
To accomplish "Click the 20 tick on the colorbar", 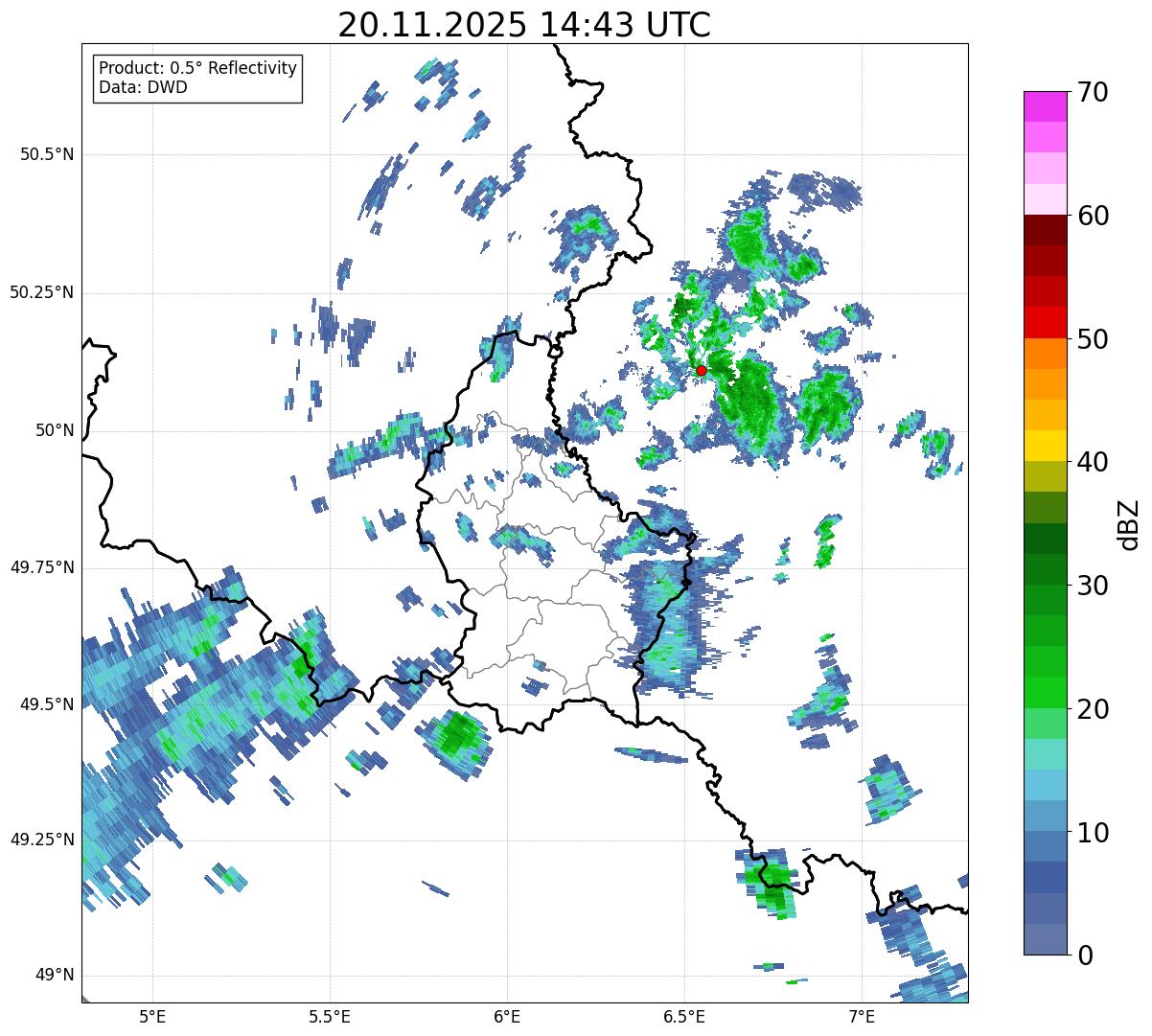I will (x=1091, y=709).
